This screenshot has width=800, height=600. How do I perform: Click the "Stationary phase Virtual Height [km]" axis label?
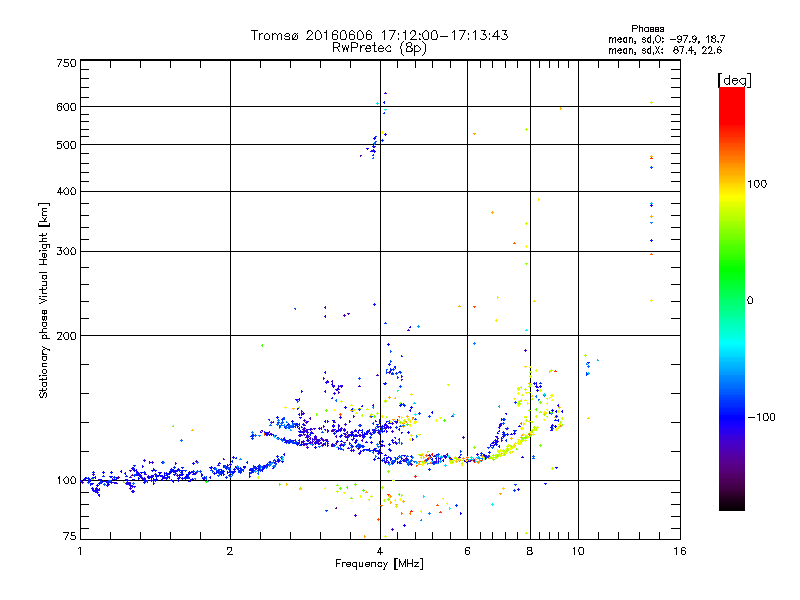pos(44,300)
